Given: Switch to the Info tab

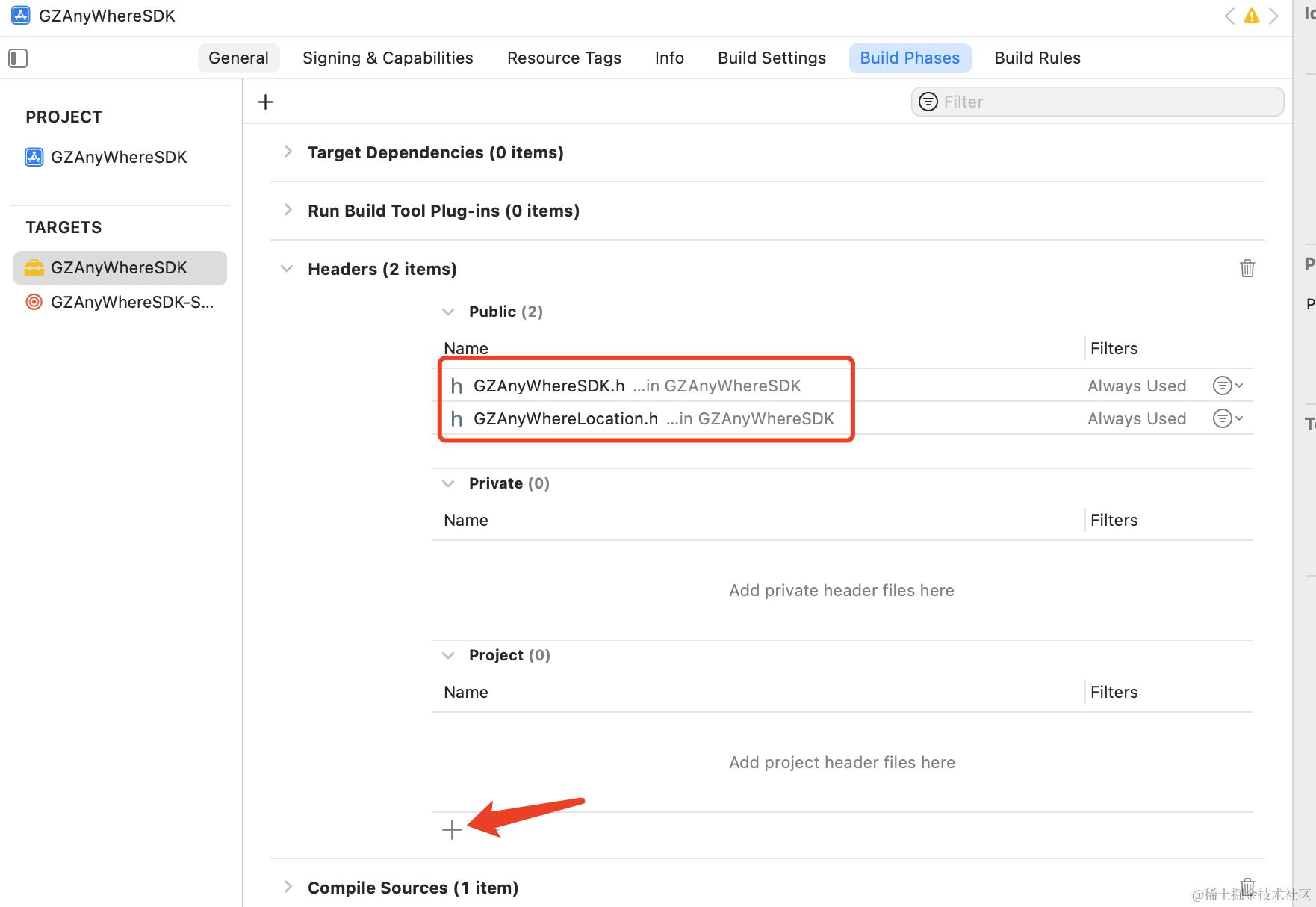Looking at the screenshot, I should (669, 58).
